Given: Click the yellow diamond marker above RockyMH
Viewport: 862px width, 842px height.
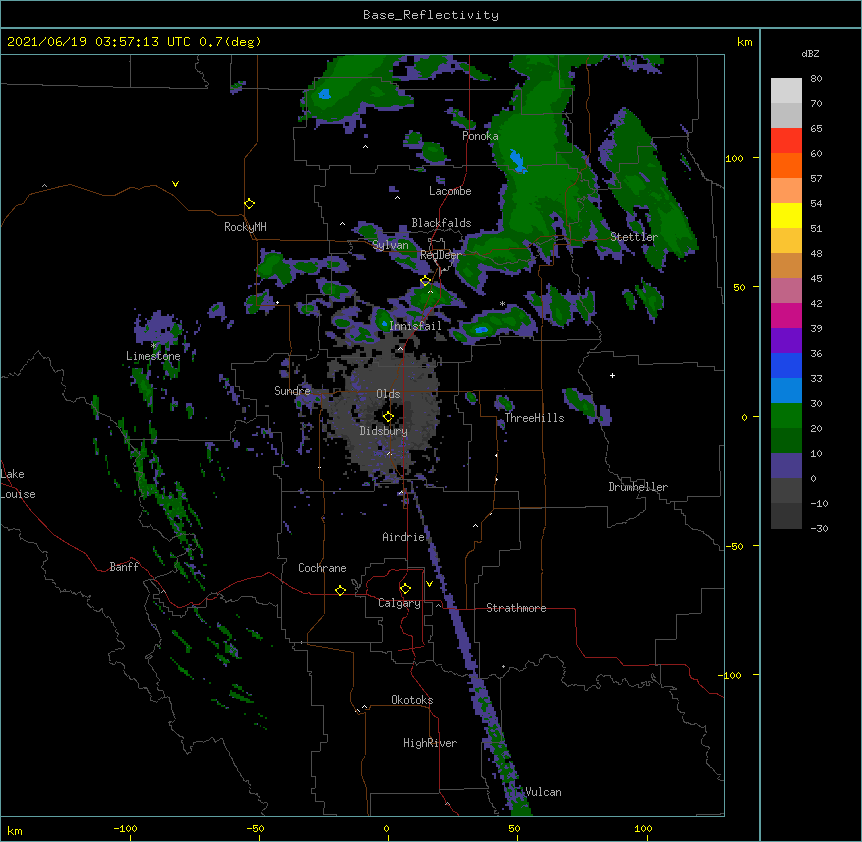Looking at the screenshot, I should (x=250, y=204).
